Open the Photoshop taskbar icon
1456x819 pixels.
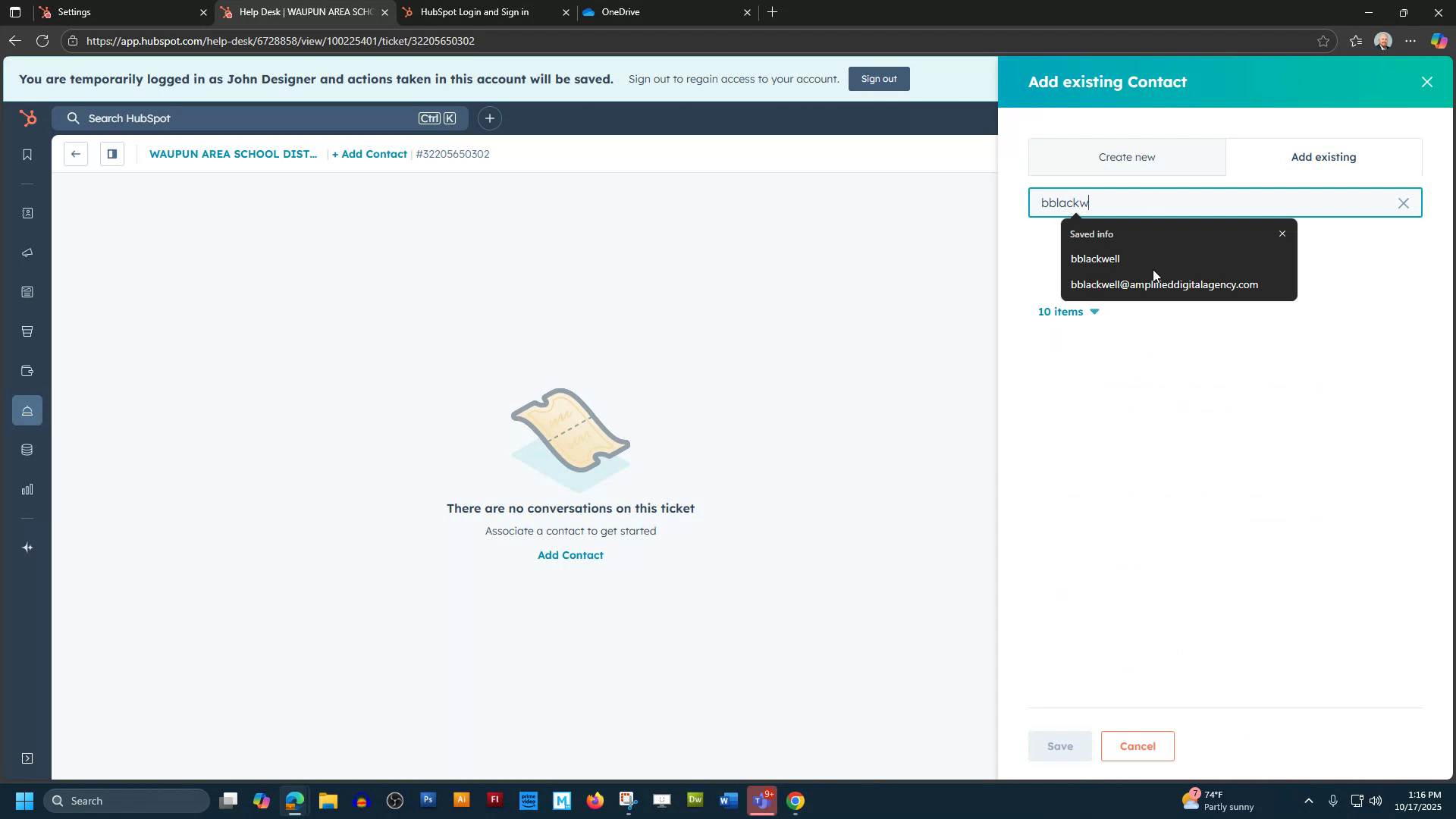point(428,800)
